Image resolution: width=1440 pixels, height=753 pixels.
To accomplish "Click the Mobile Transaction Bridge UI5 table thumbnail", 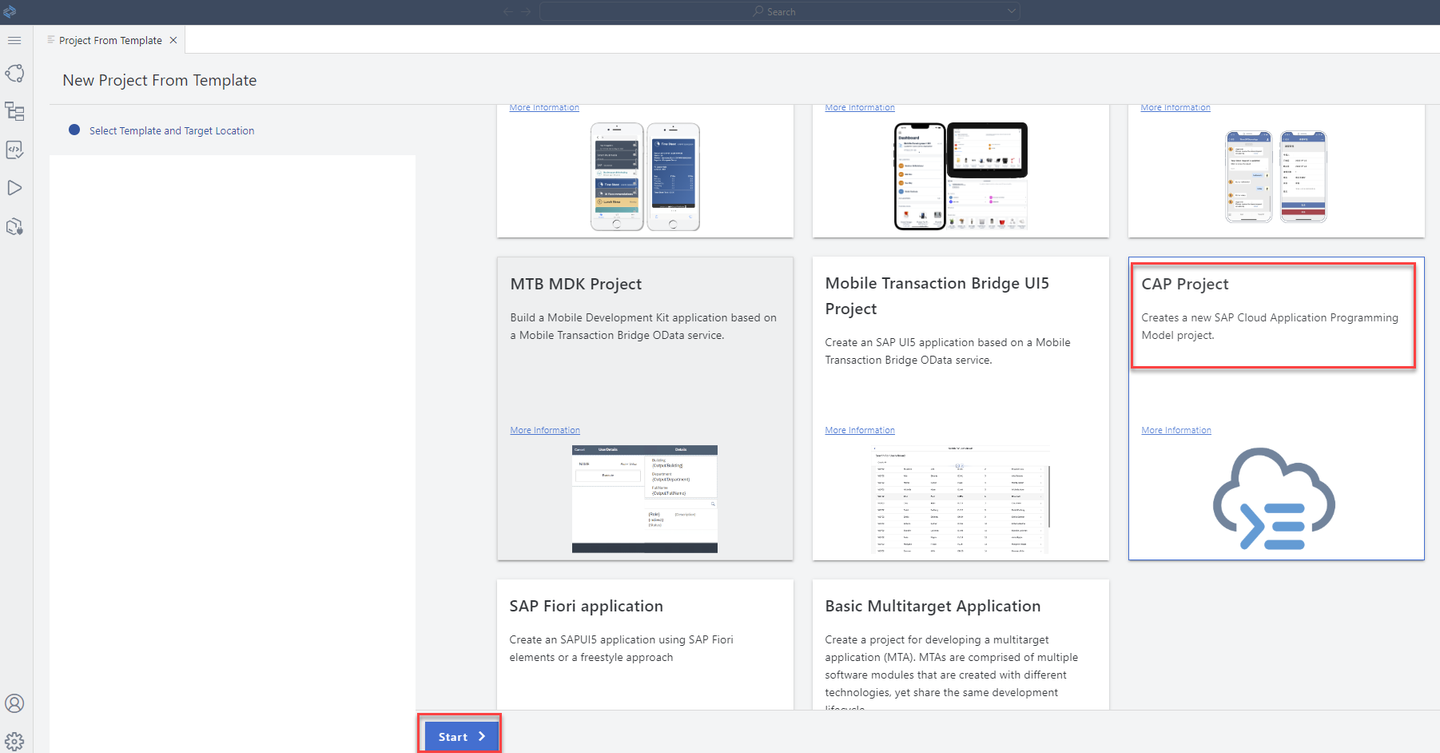I will pyautogui.click(x=960, y=499).
